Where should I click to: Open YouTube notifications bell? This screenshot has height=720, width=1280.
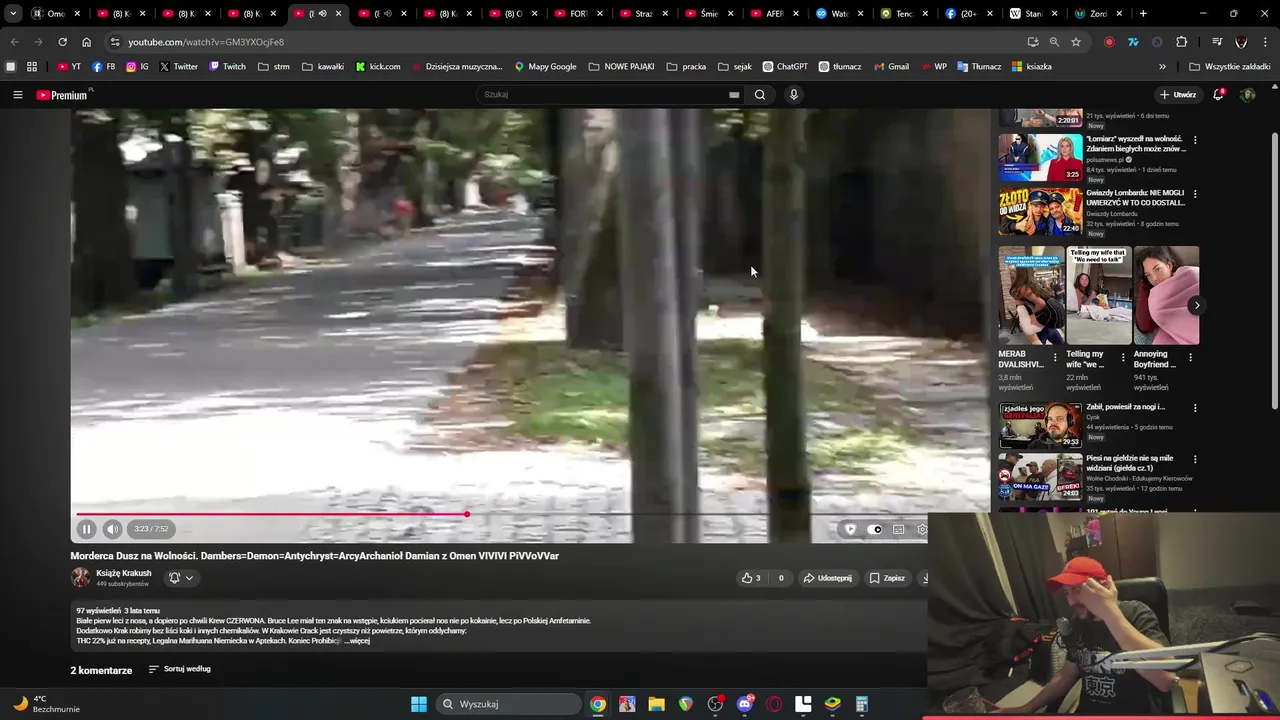click(1218, 94)
